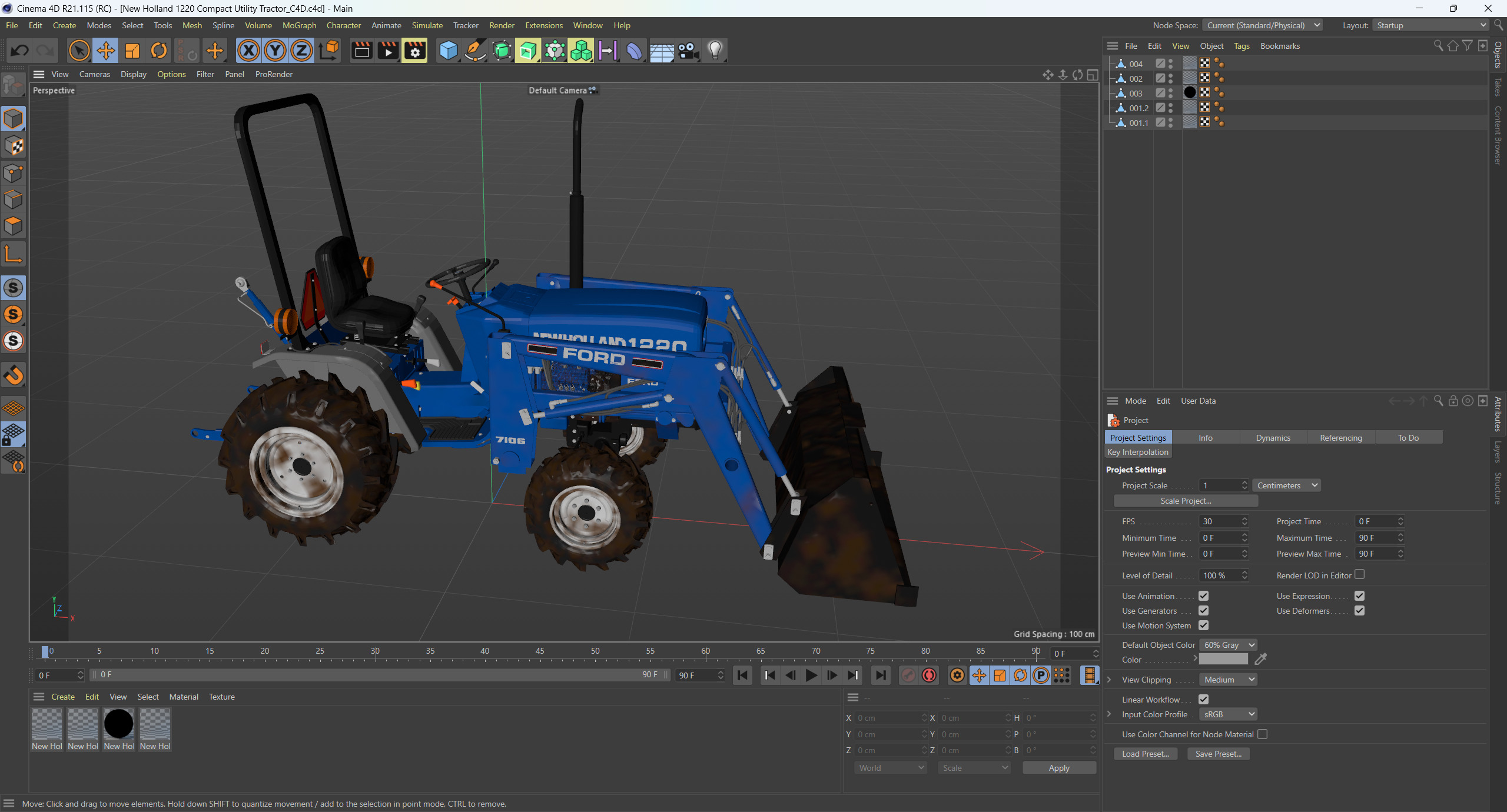This screenshot has height=812, width=1507.
Task: Open the Centimeters unit dropdown
Action: pyautogui.click(x=1286, y=485)
